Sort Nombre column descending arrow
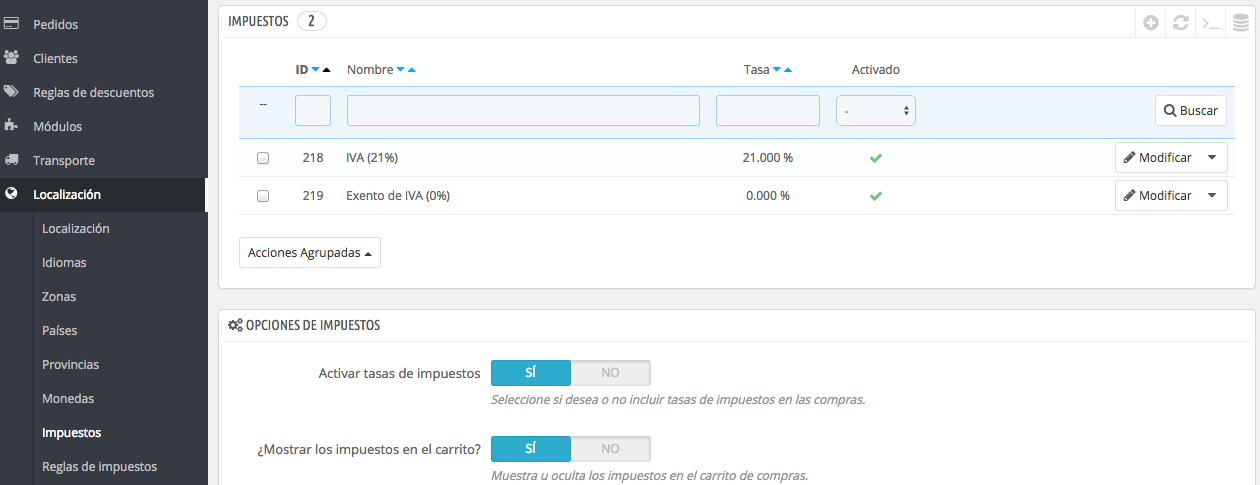This screenshot has height=485, width=1260. tap(400, 70)
